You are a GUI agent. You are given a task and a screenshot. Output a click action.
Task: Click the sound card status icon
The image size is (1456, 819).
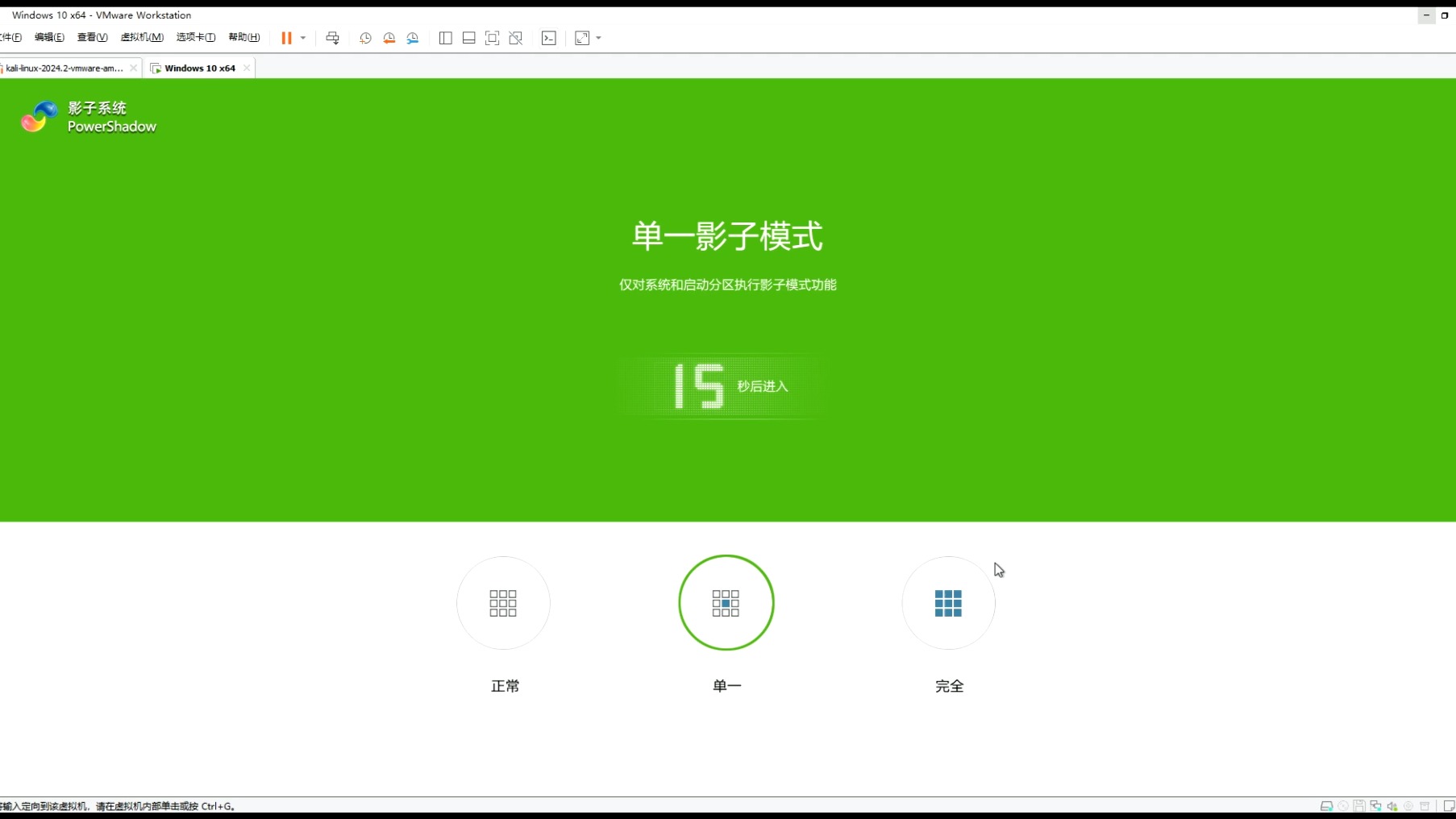[x=1392, y=806]
